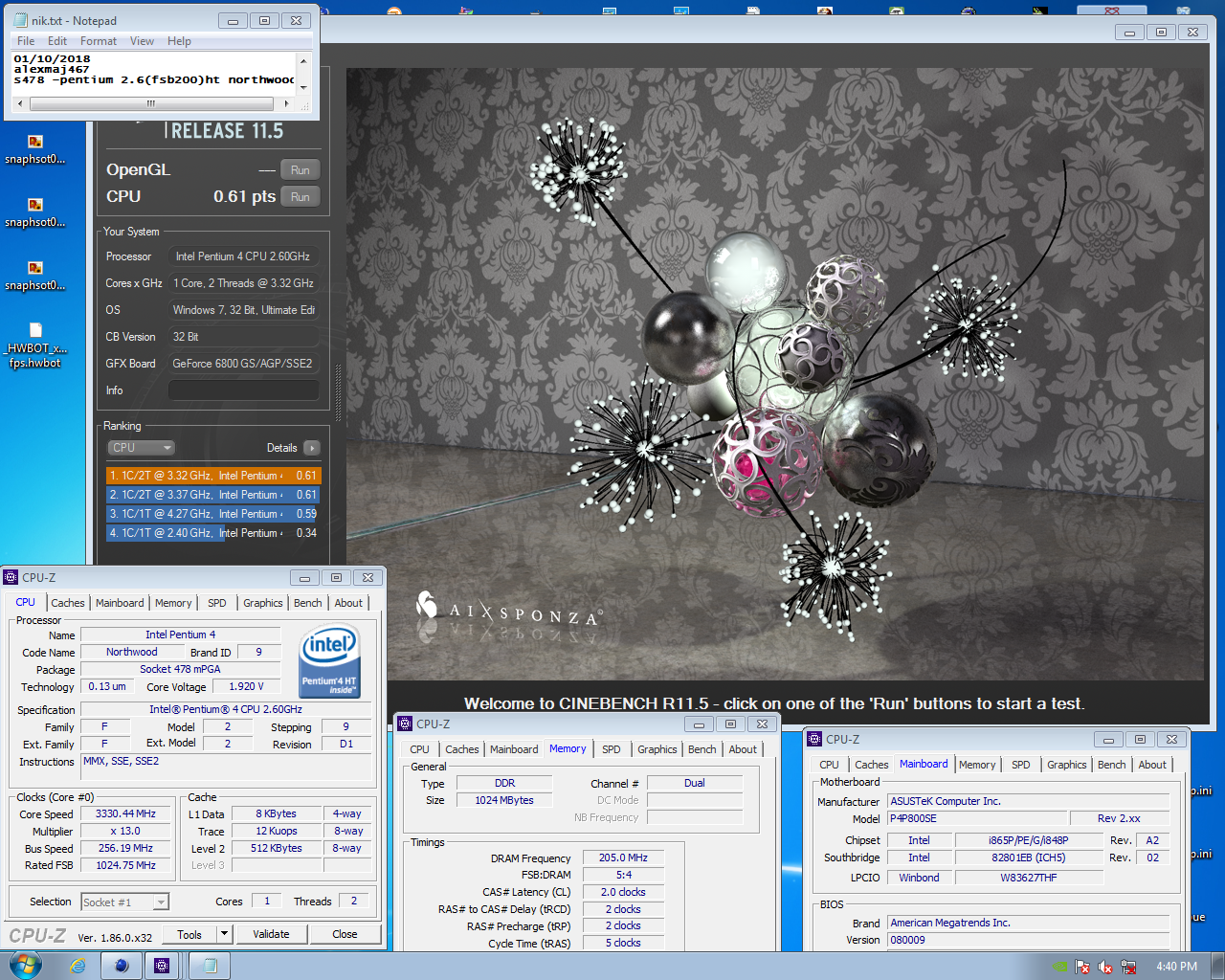Open the Windows Start orb

[25, 966]
